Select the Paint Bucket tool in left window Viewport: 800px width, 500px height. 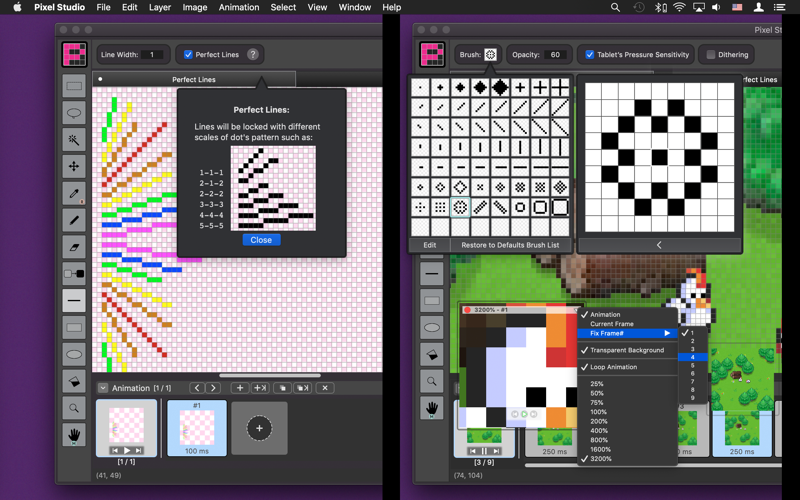click(x=74, y=381)
